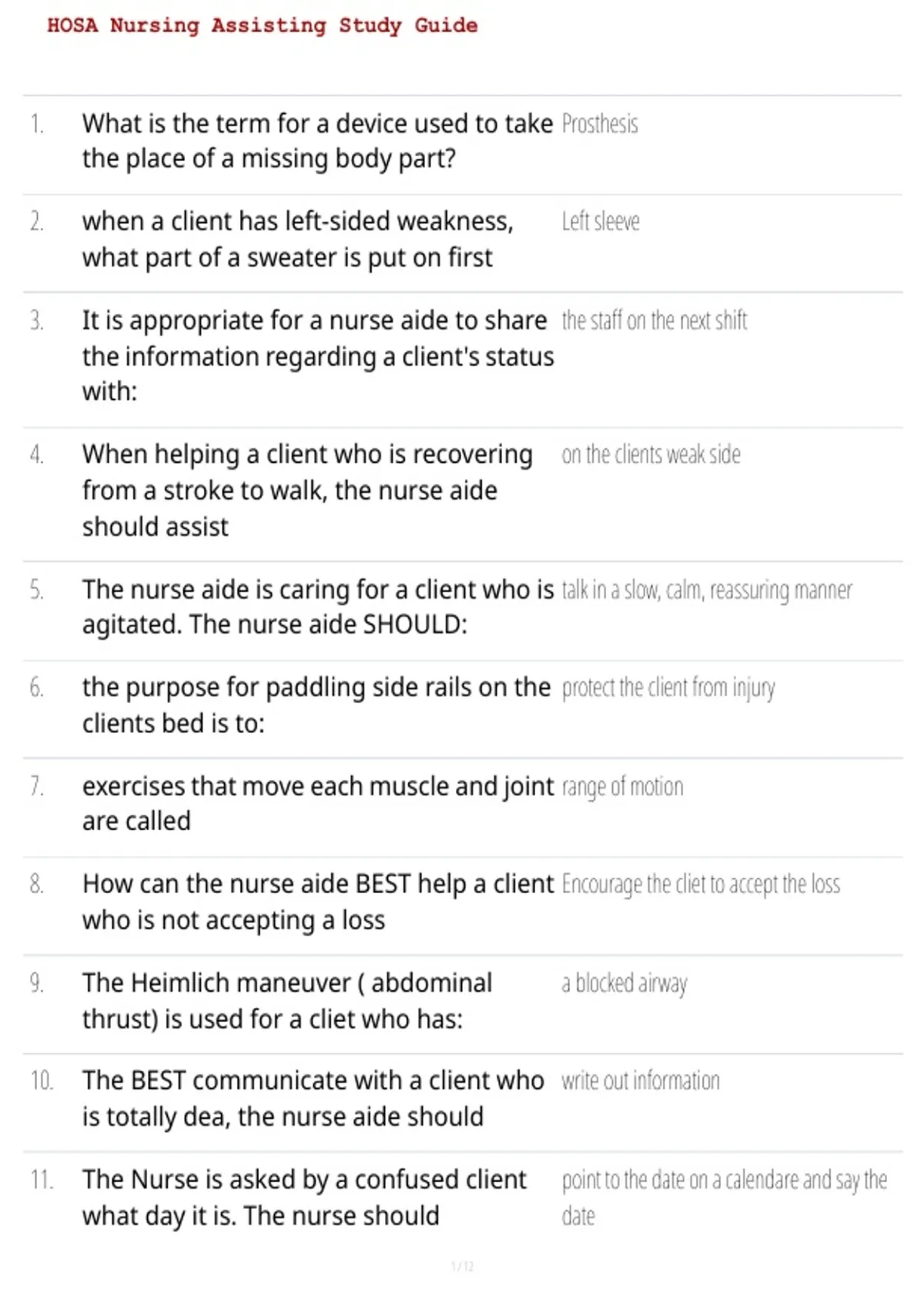
Task: Click question 5 about agitated client
Action: [x=318, y=607]
